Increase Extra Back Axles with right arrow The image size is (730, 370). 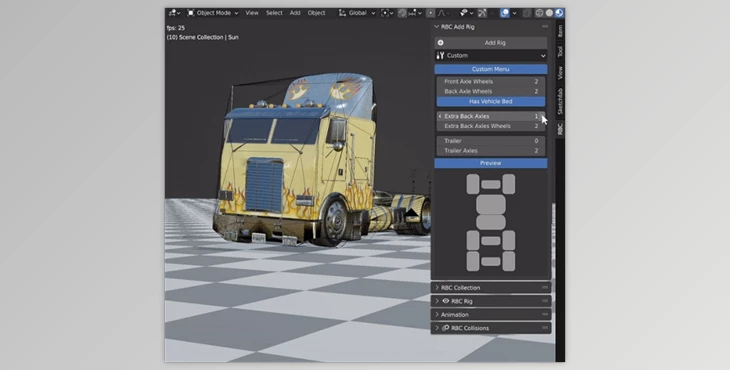click(x=542, y=116)
